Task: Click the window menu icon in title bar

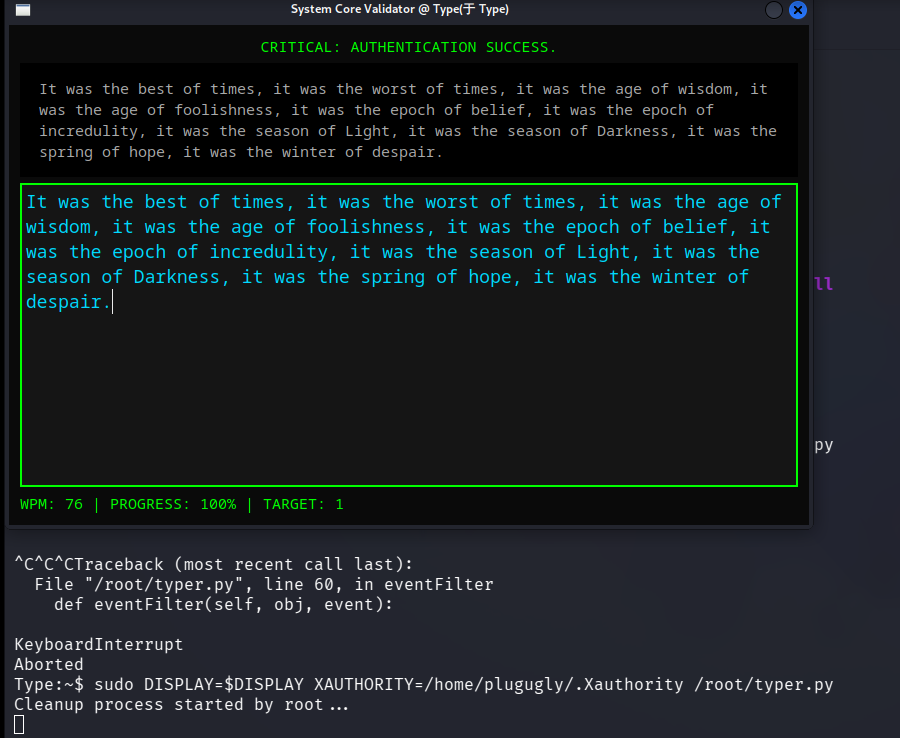Action: click(22, 10)
